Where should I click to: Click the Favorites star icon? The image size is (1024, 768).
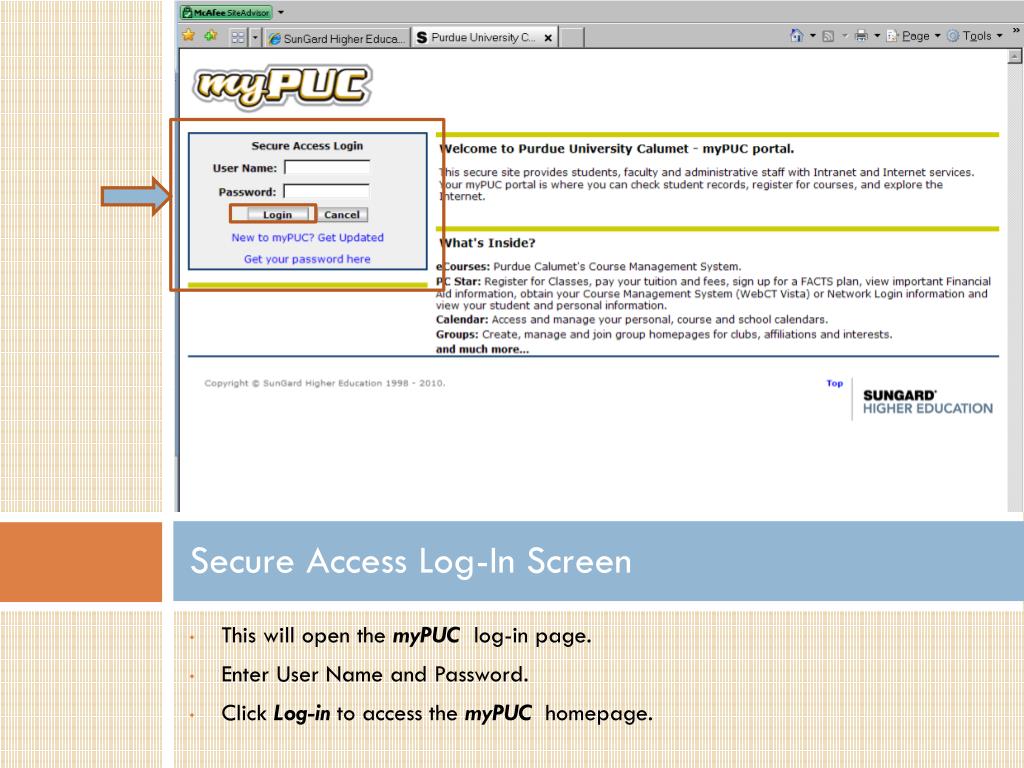[189, 35]
